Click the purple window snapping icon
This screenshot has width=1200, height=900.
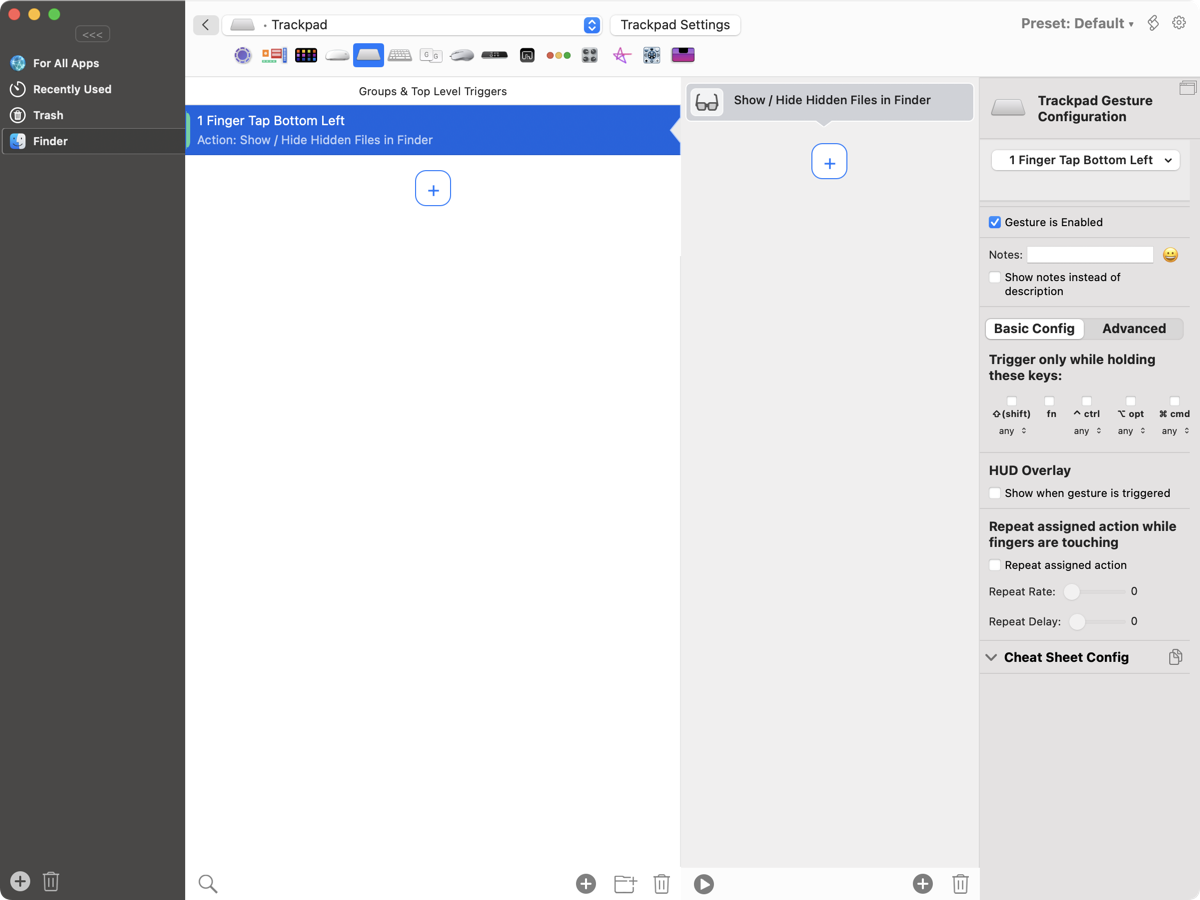tap(683, 55)
